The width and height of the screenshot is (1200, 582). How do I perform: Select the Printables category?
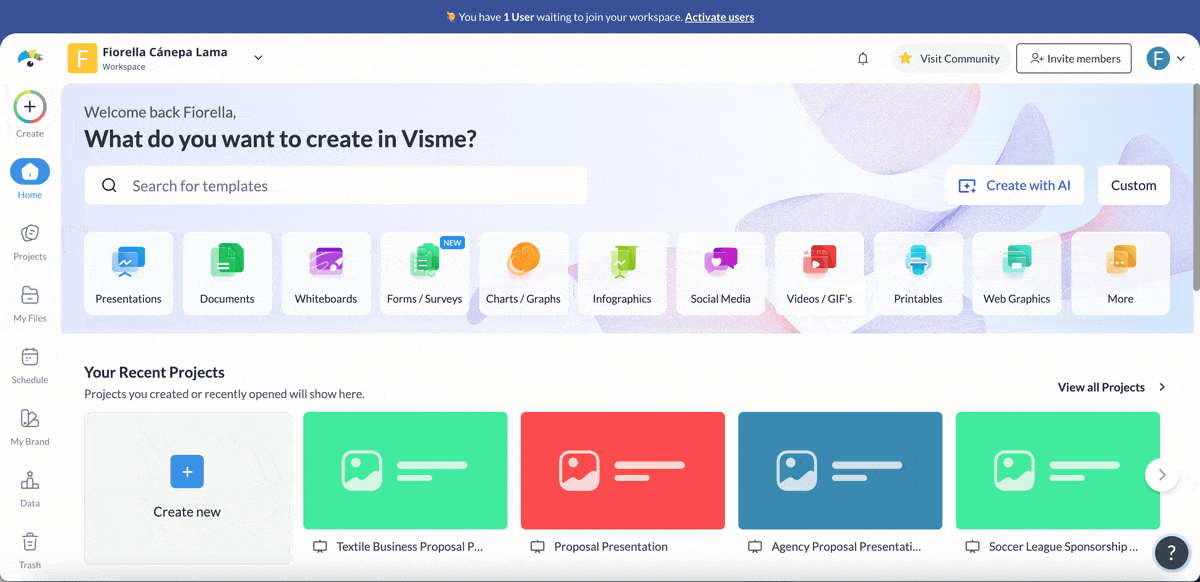(x=918, y=273)
